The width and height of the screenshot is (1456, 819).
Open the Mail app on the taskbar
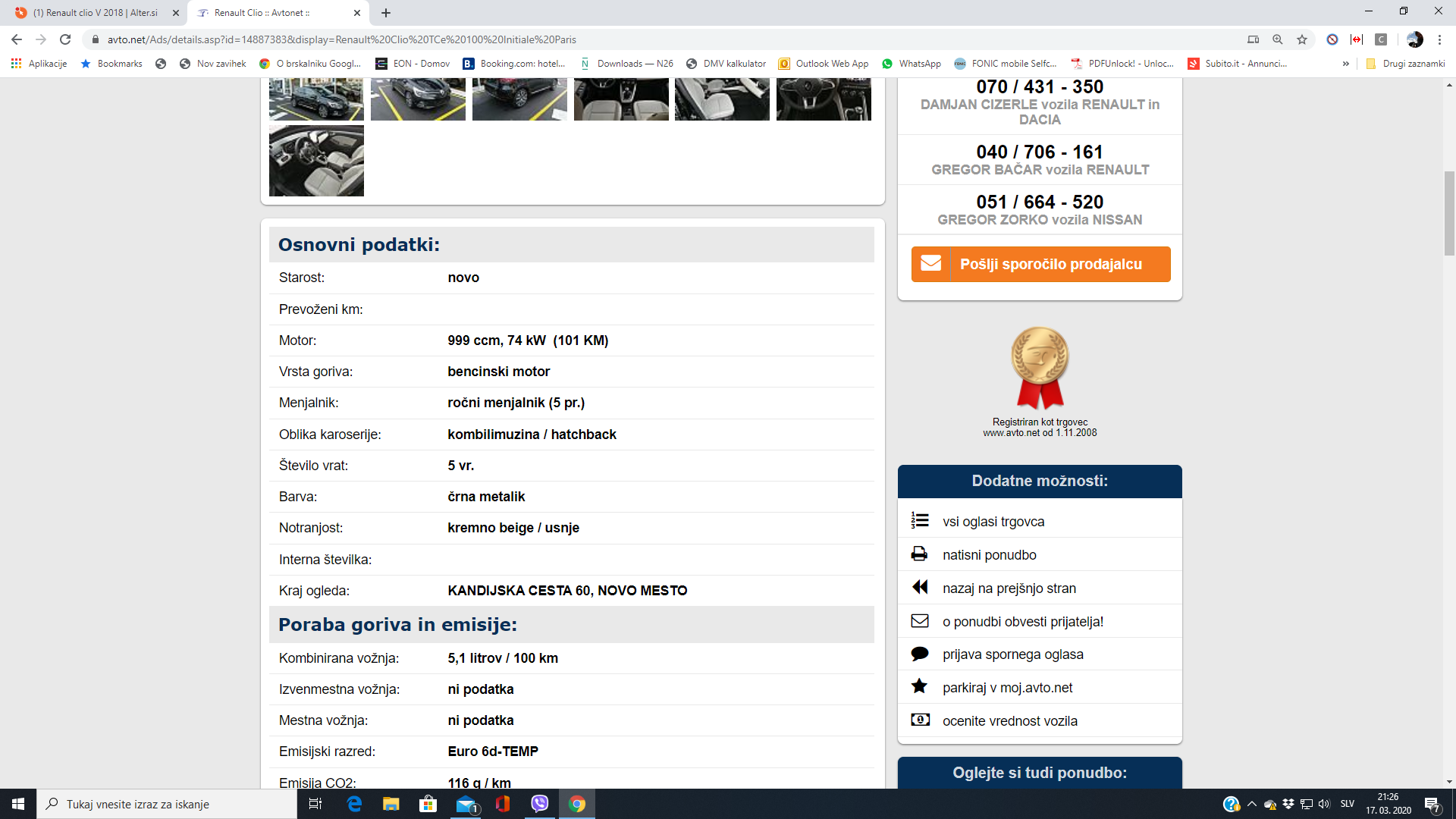tap(465, 804)
